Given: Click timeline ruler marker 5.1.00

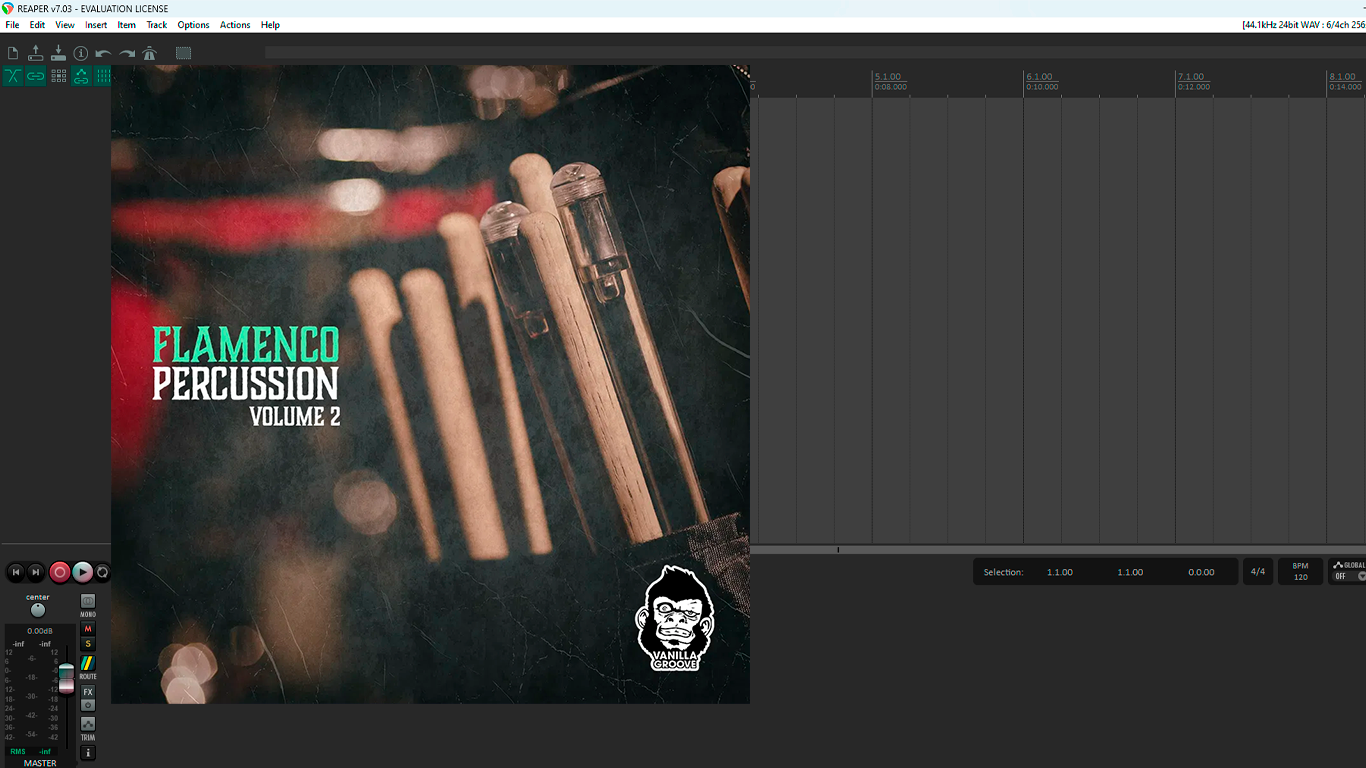Looking at the screenshot, I should 888,77.
